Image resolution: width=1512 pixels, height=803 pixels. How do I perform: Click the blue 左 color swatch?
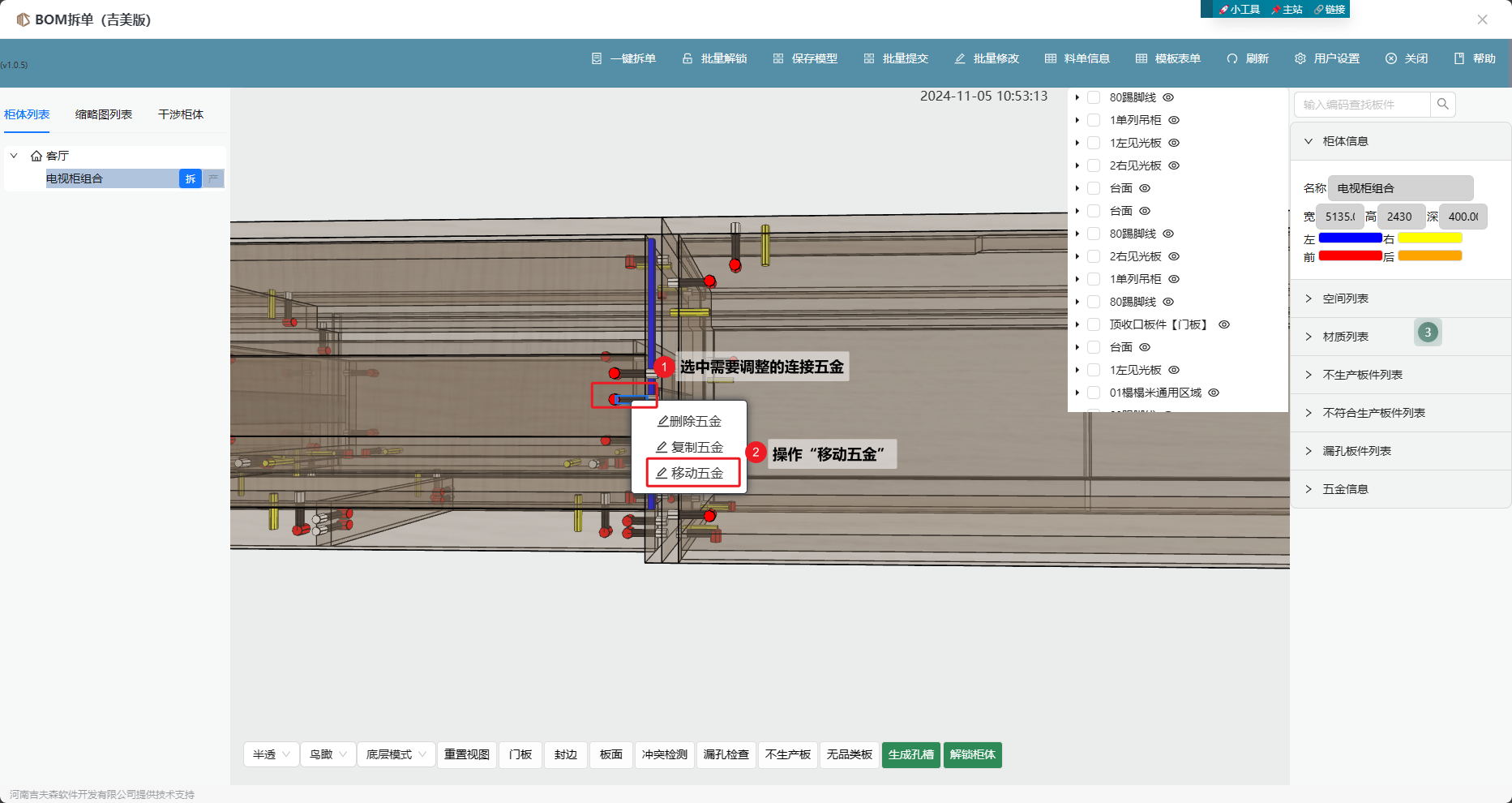(1350, 238)
